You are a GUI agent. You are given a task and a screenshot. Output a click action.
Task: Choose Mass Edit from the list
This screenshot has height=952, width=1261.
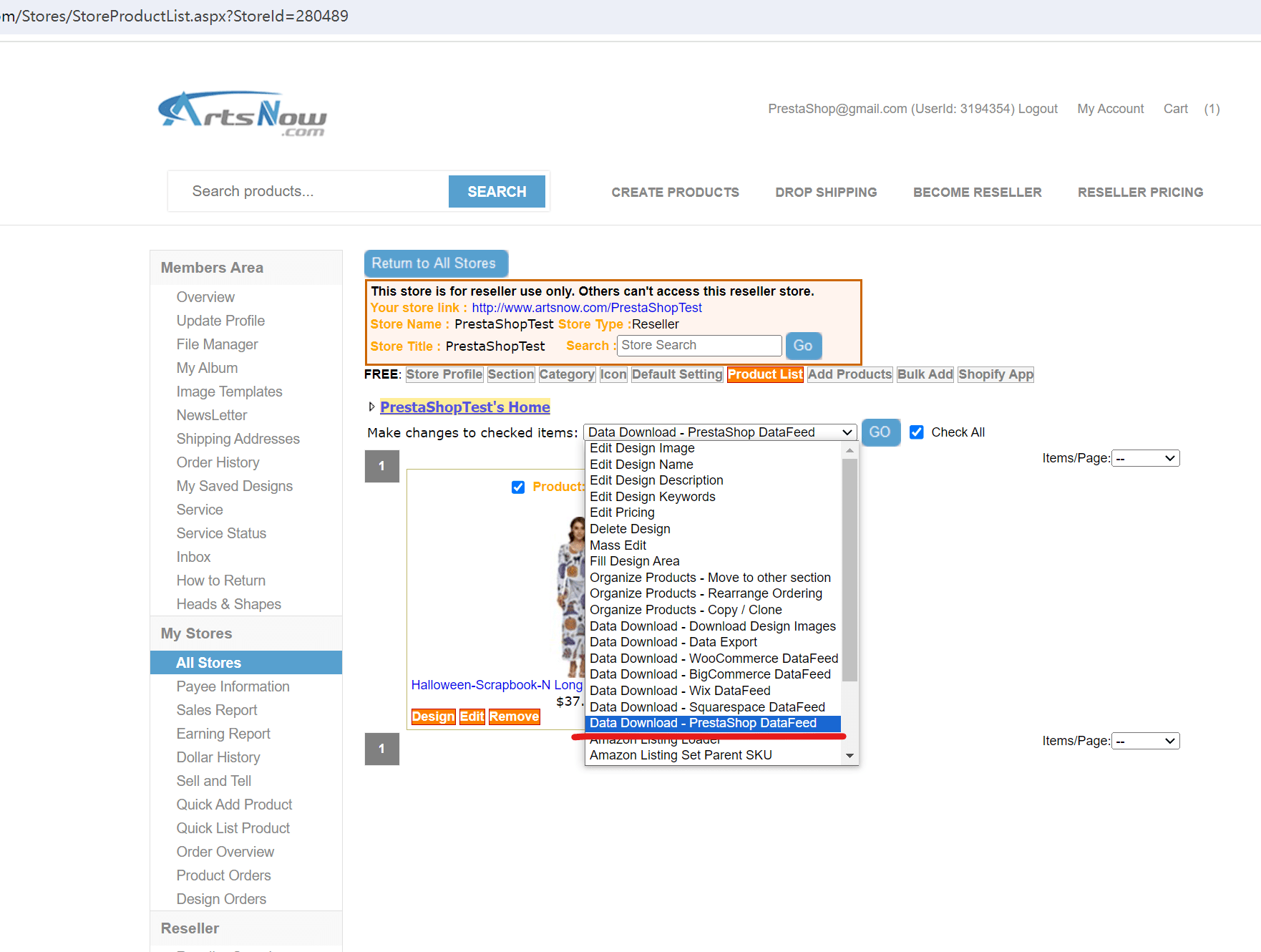point(713,545)
